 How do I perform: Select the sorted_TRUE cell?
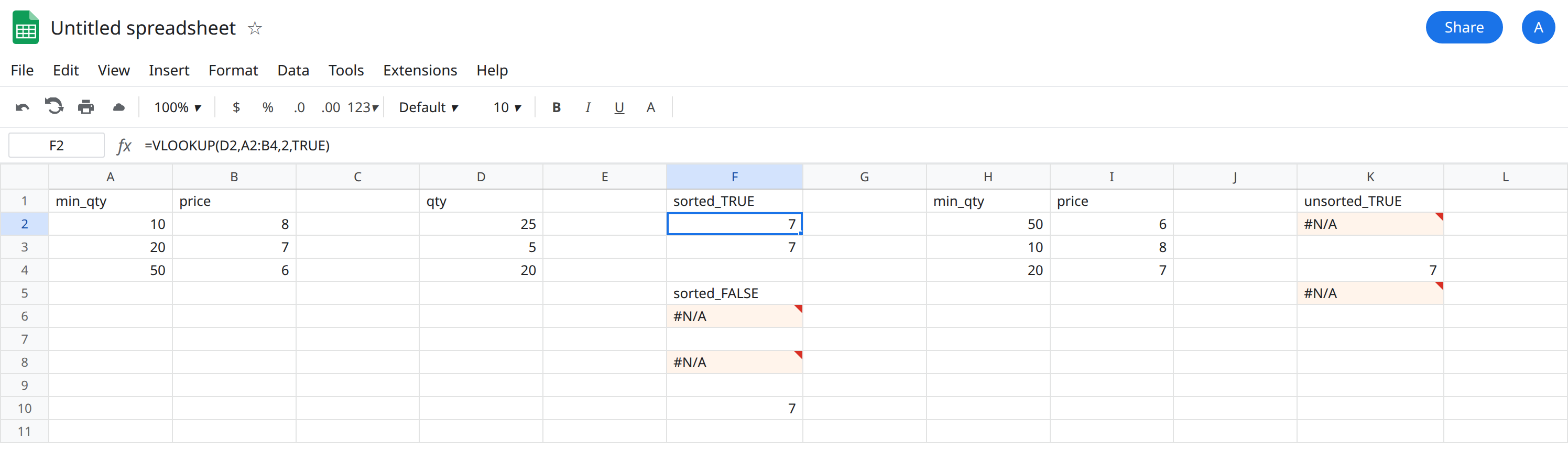[735, 201]
